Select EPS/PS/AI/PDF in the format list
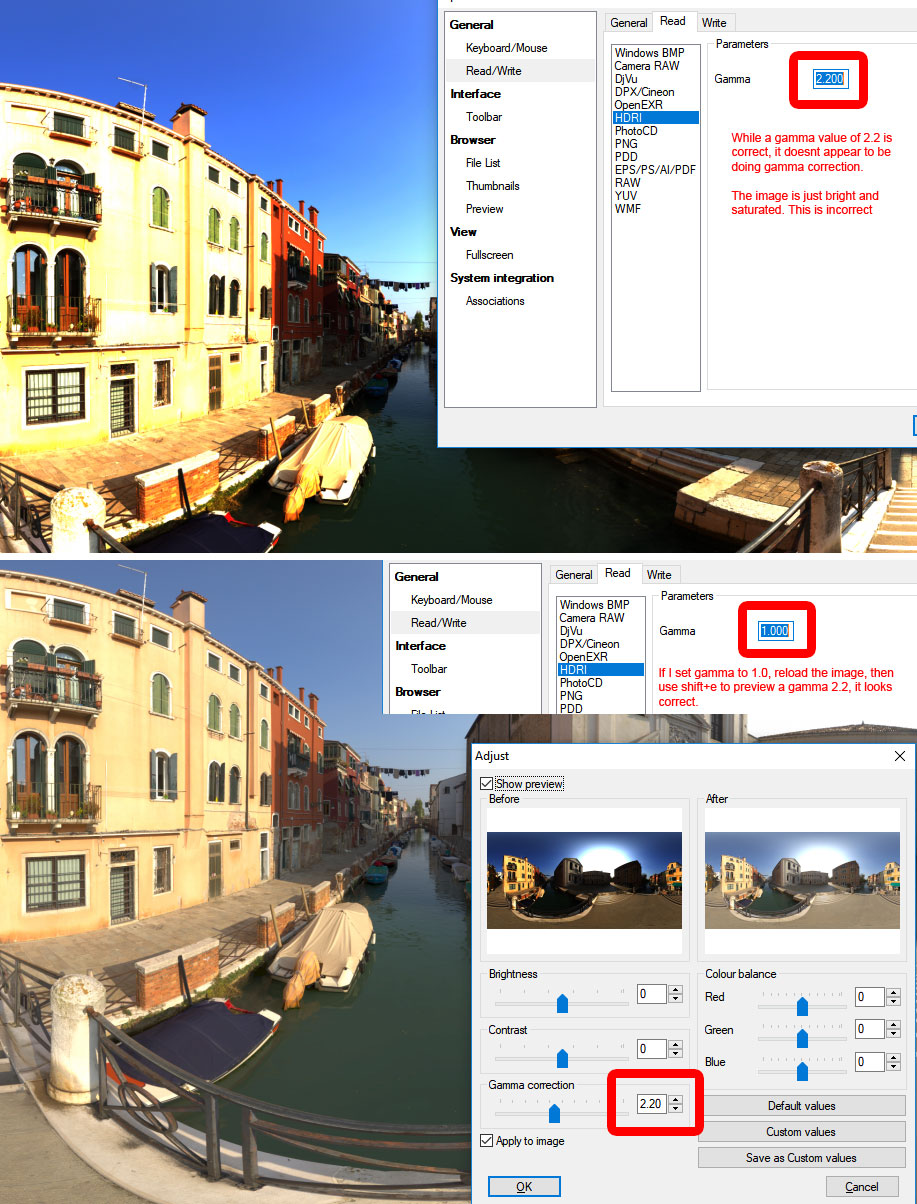 [x=655, y=170]
